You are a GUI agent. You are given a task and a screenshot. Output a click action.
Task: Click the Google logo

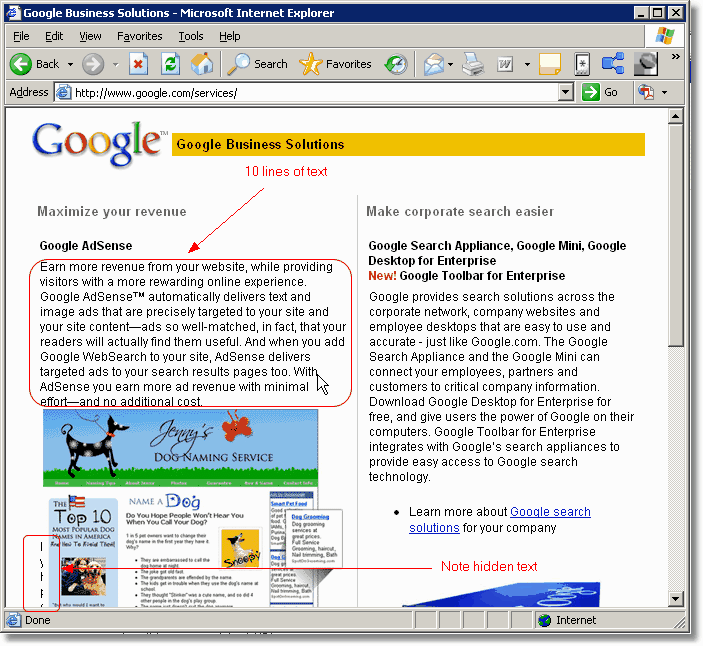click(97, 143)
